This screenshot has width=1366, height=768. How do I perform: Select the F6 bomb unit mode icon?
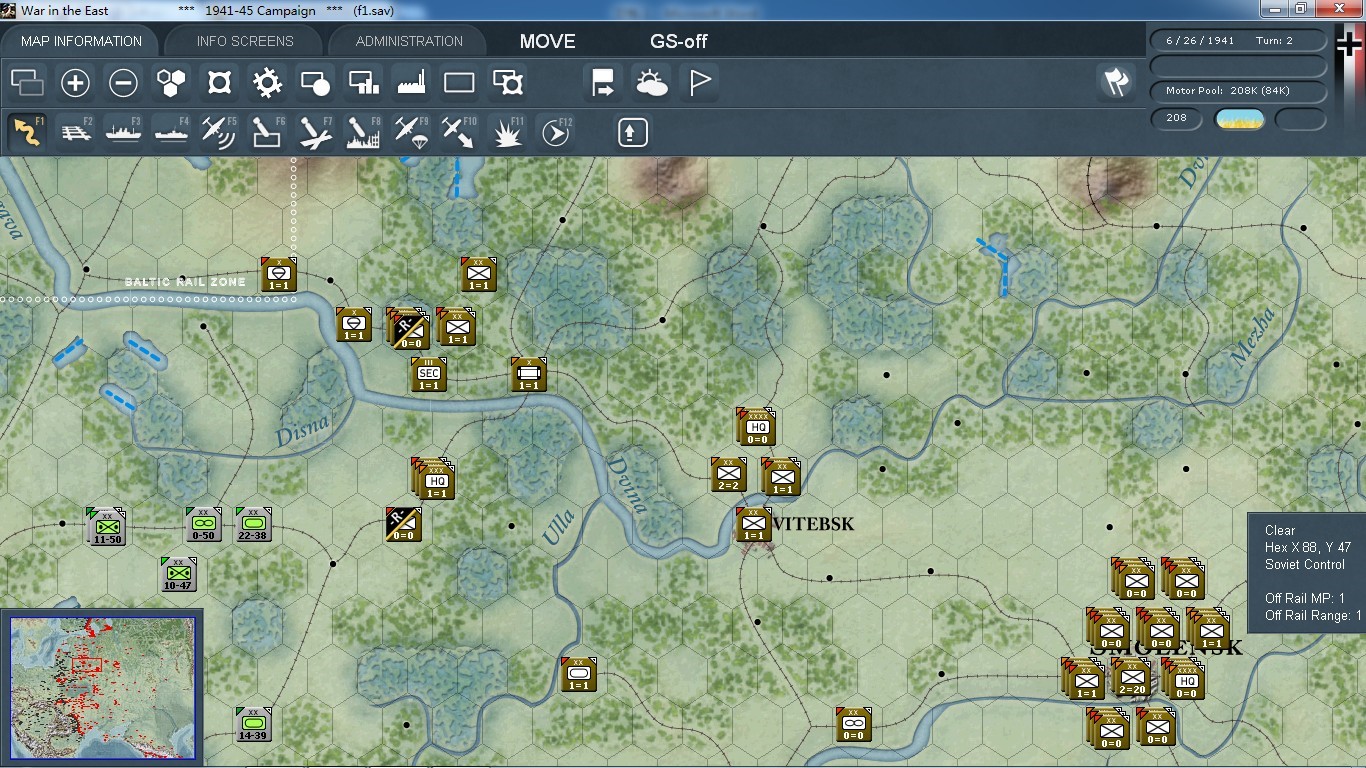coord(267,132)
